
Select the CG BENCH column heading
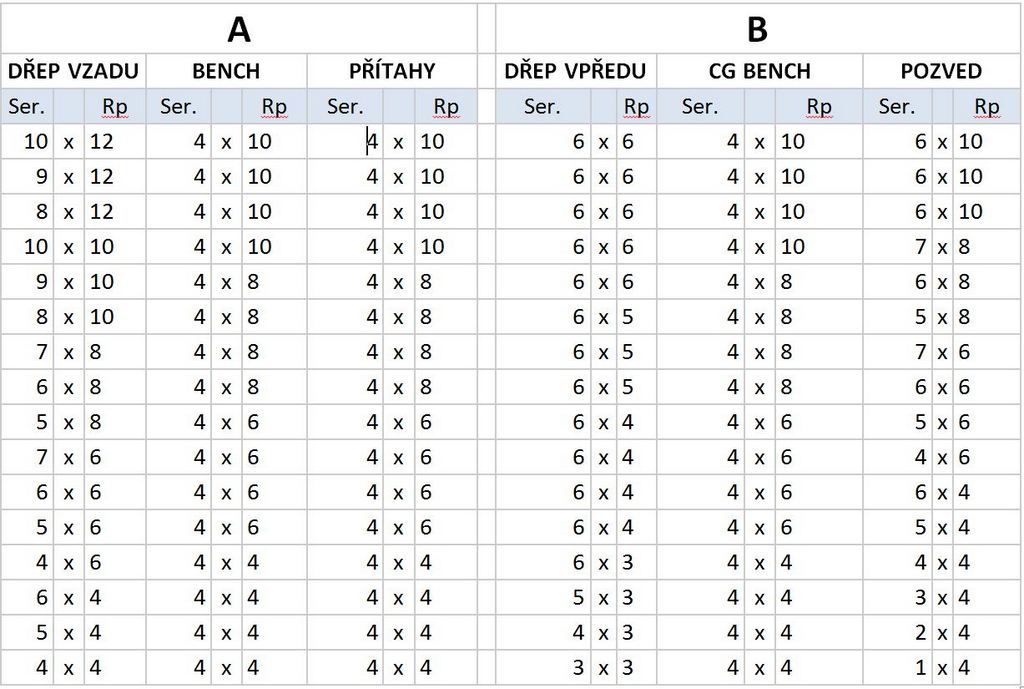pos(760,71)
